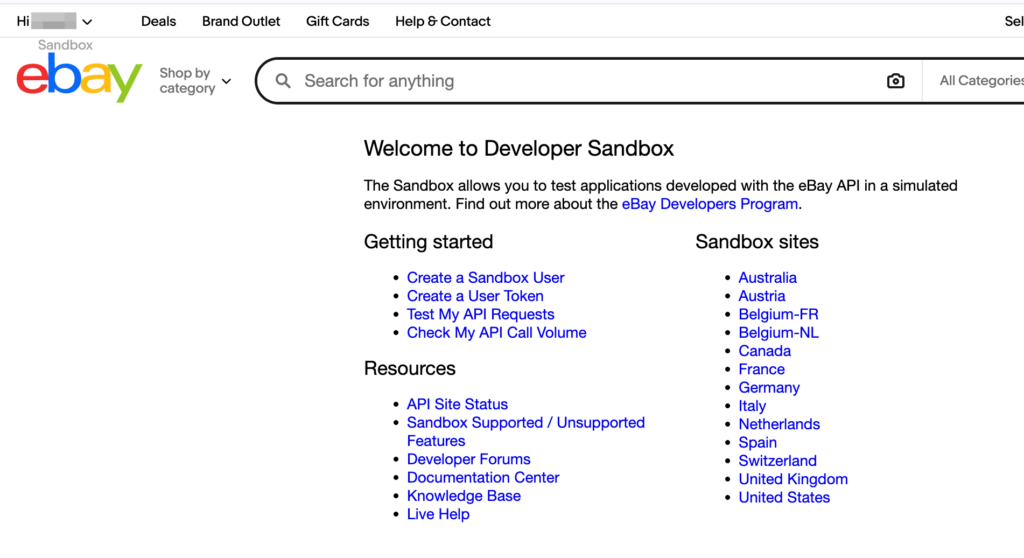Click the Getting started heading
This screenshot has height=558, width=1024.
pyautogui.click(x=428, y=242)
